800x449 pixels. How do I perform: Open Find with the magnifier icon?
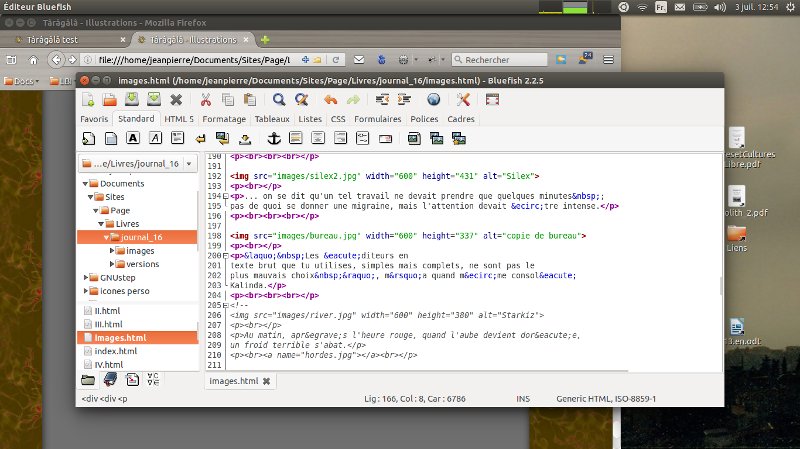(x=279, y=99)
